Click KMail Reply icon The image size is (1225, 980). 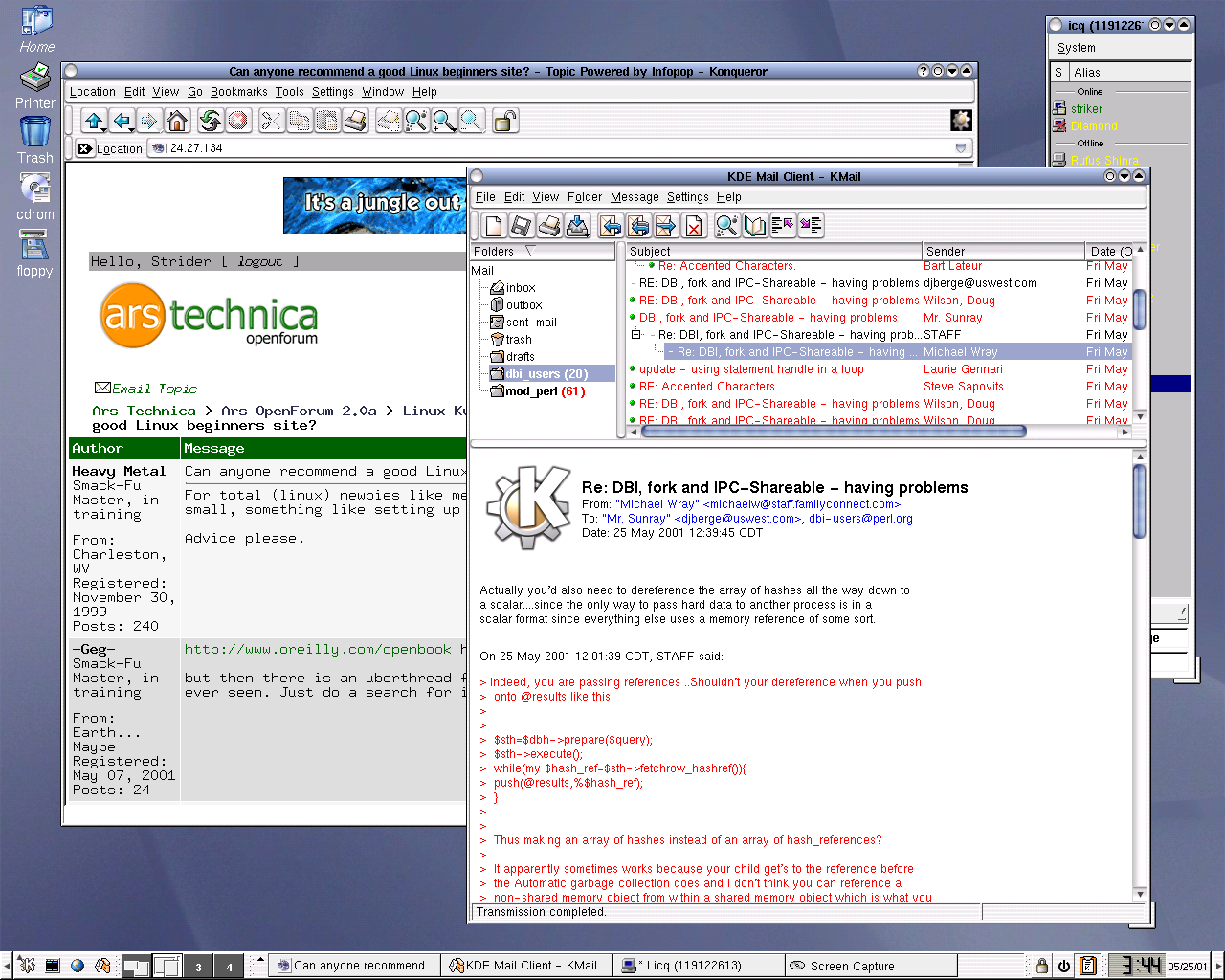[x=611, y=226]
